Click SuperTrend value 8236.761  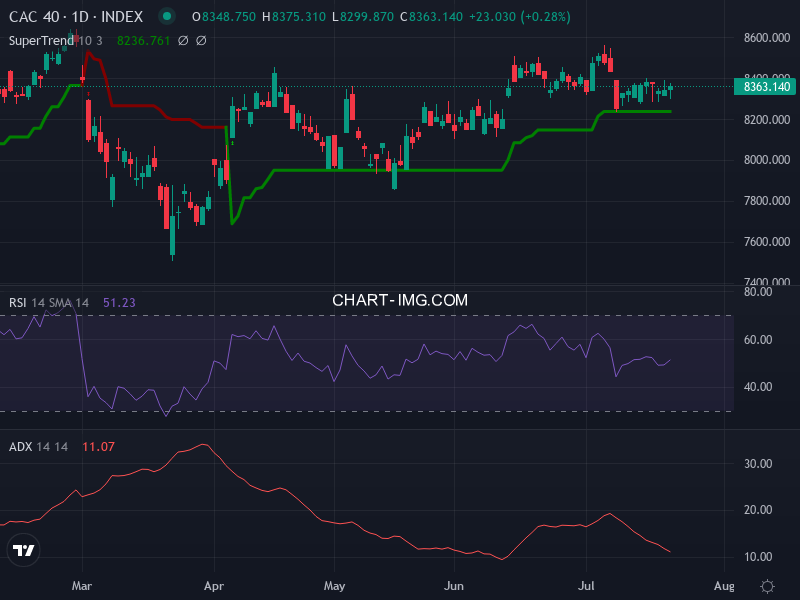[x=143, y=41]
